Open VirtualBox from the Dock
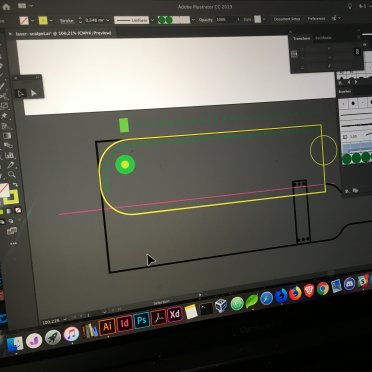Image resolution: width=372 pixels, height=372 pixels. [x=221, y=305]
